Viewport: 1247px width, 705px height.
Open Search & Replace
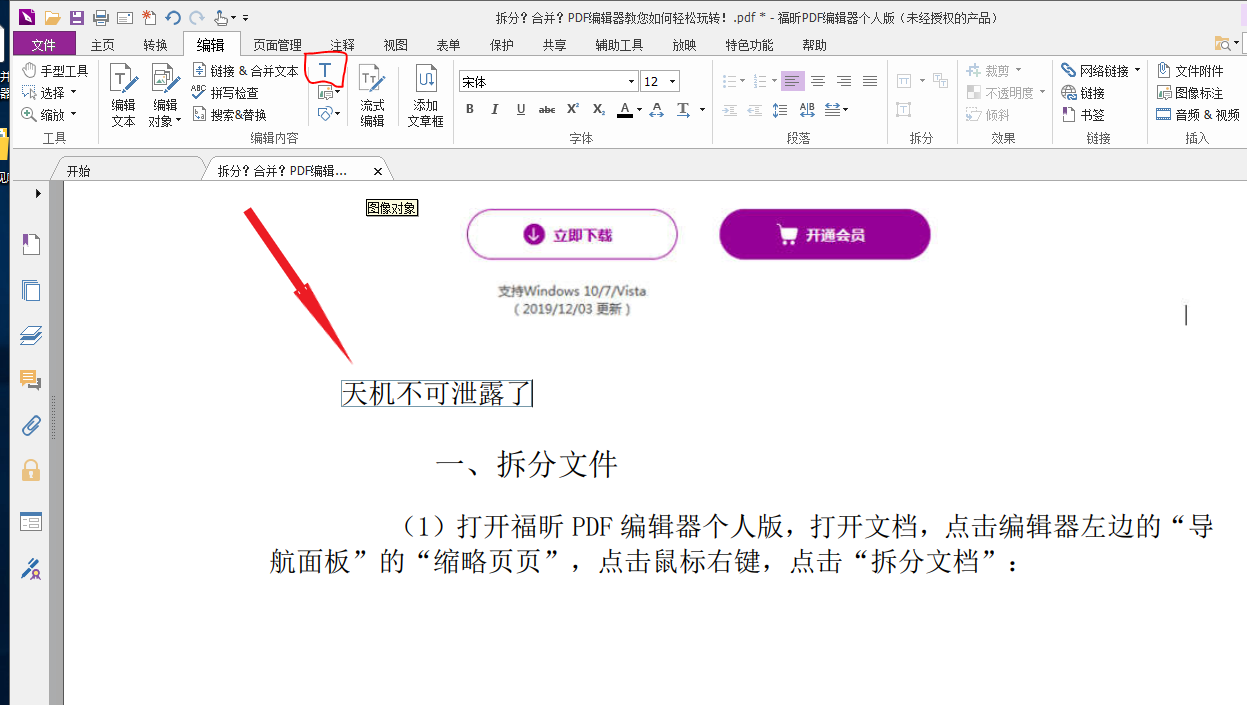[229, 115]
